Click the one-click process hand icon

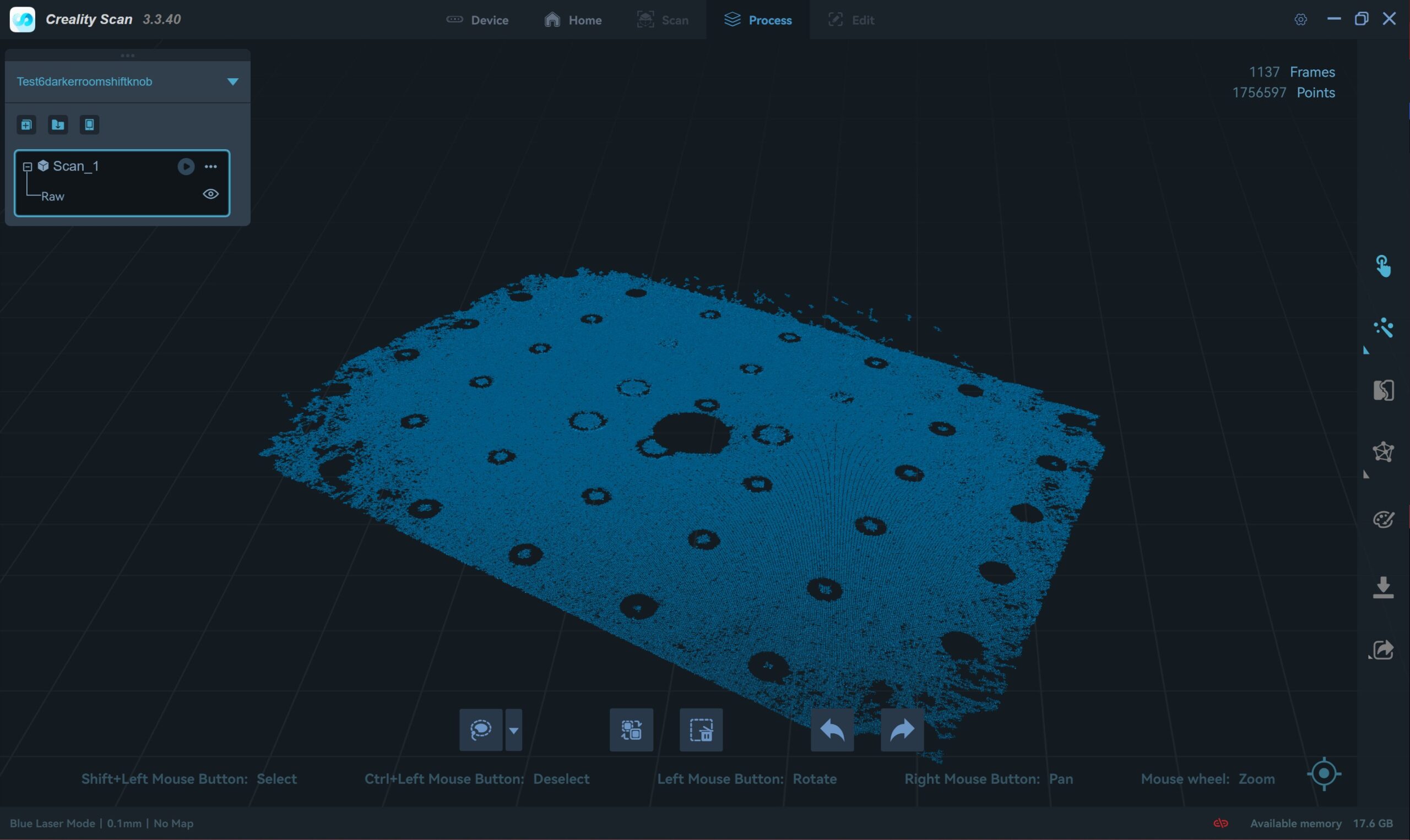1383,266
